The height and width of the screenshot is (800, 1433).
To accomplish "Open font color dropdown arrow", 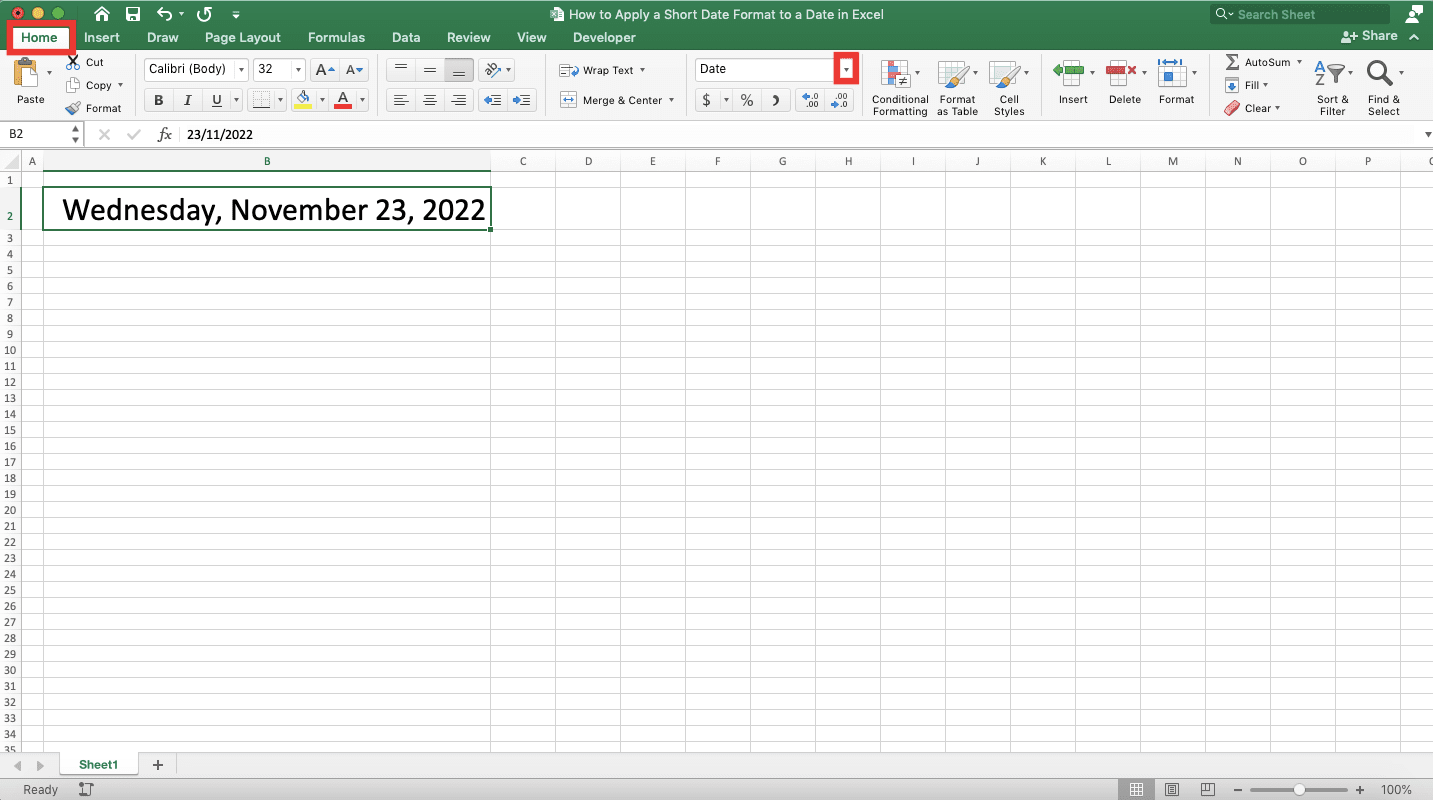I will tap(362, 100).
